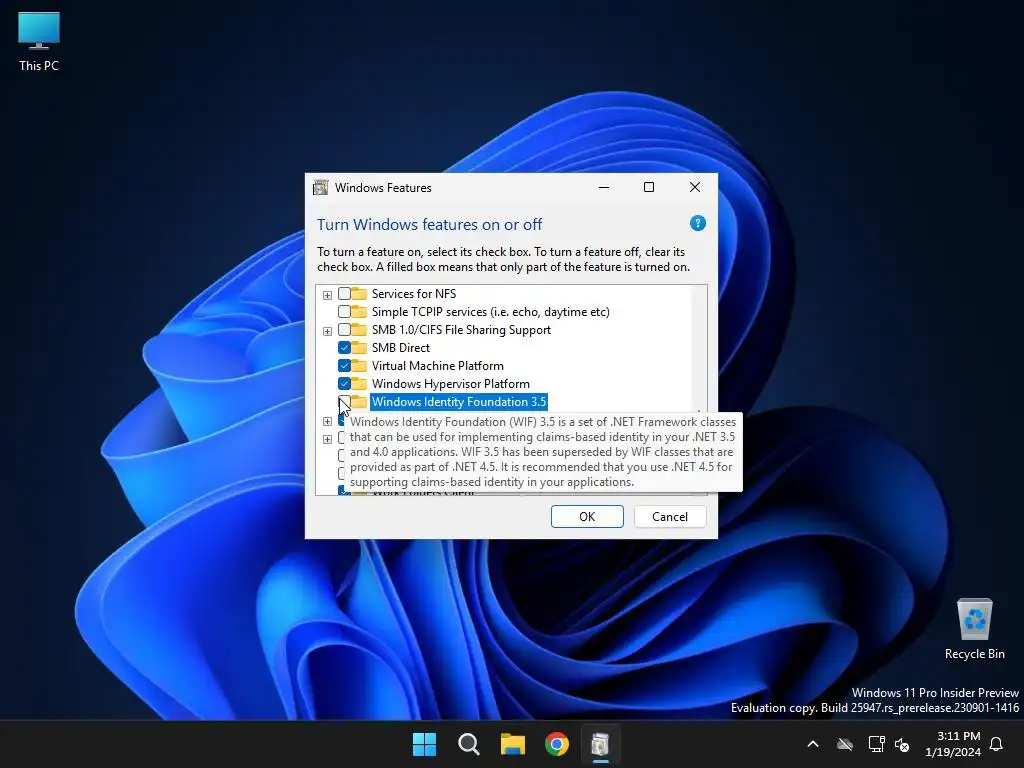The height and width of the screenshot is (768, 1024).
Task: Check Windows Identity Foundation 3.5 box
Action: [344, 402]
